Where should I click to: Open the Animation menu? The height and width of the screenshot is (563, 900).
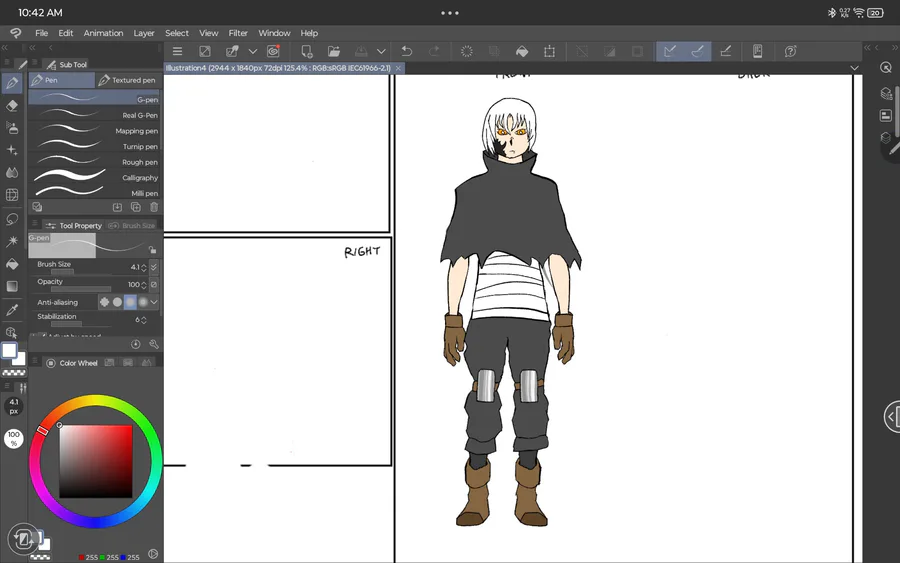[103, 33]
